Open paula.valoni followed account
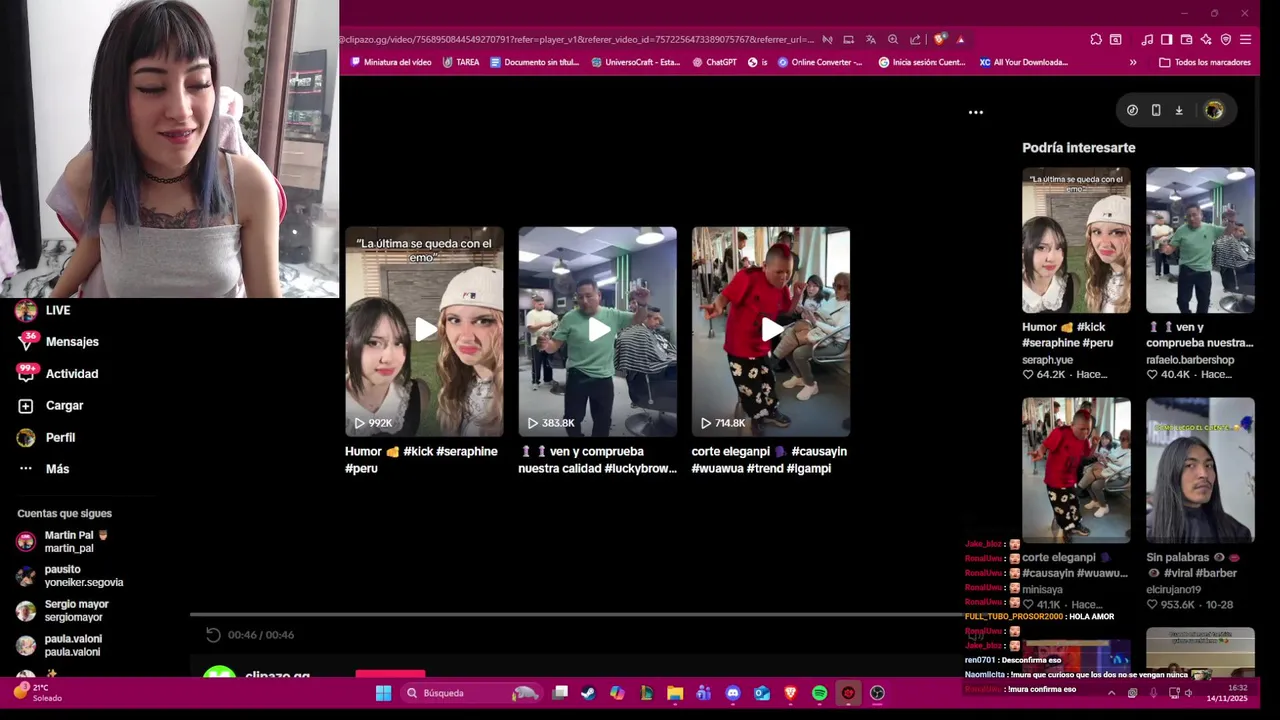The height and width of the screenshot is (720, 1280). tap(59, 645)
